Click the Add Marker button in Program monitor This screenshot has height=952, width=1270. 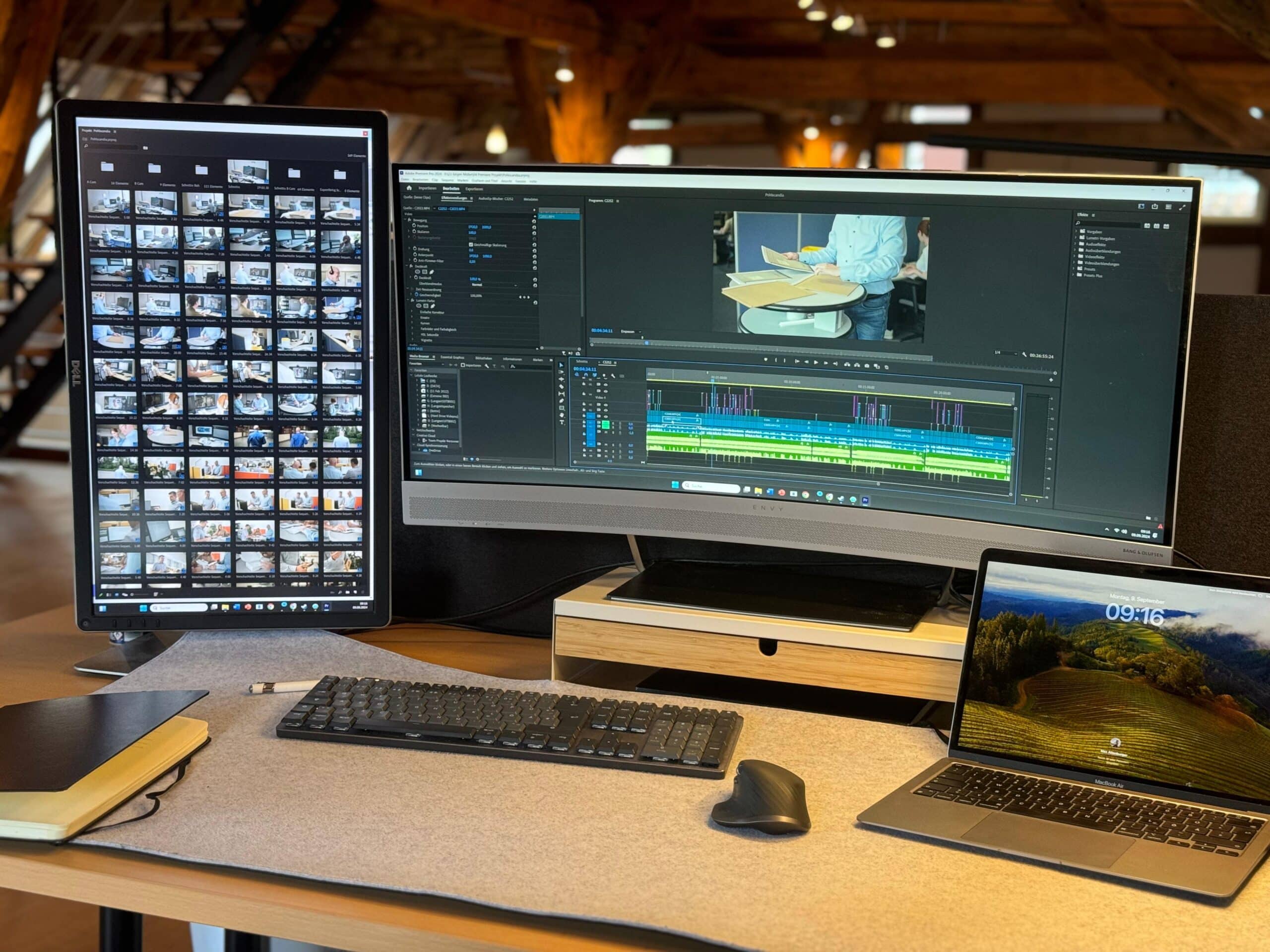pos(766,360)
